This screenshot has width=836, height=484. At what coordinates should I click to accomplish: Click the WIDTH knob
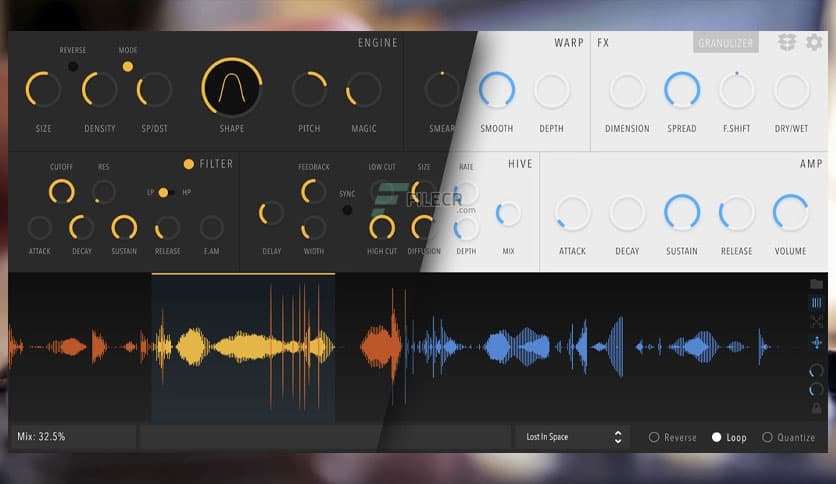[314, 228]
